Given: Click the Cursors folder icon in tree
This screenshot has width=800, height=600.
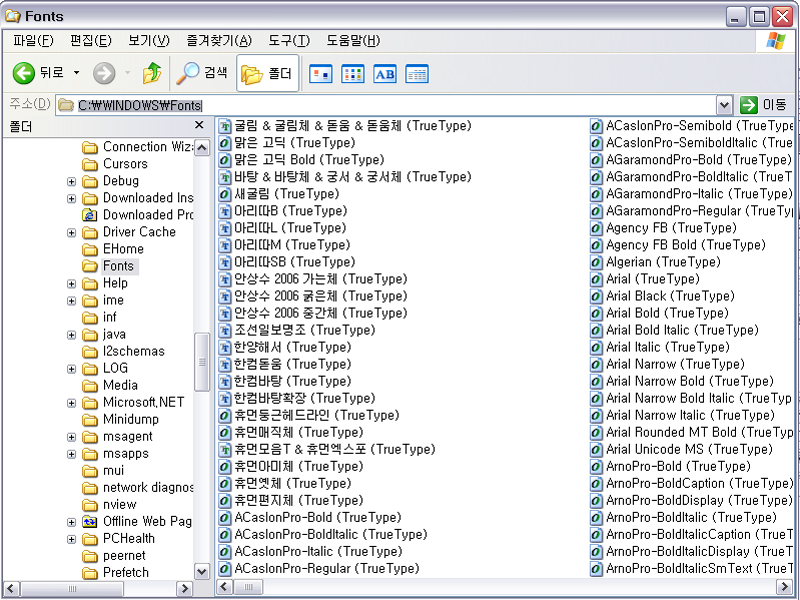Looking at the screenshot, I should click(90, 164).
